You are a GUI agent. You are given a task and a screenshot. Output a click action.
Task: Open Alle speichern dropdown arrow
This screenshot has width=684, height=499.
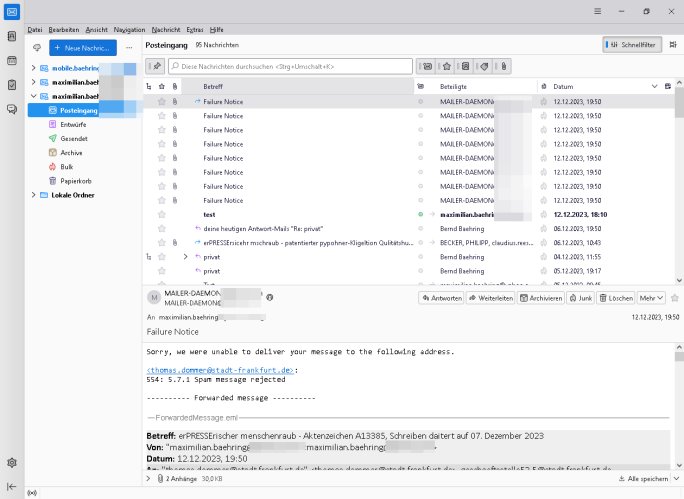click(677, 478)
